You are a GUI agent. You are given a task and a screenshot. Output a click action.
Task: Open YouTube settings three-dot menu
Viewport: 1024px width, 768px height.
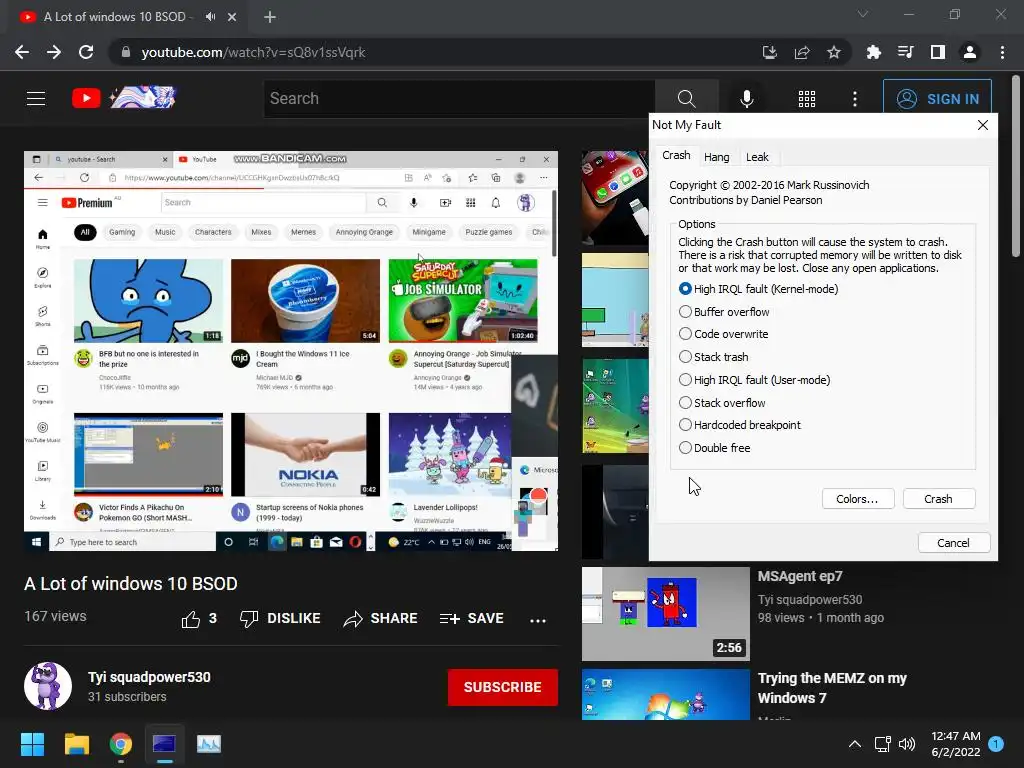pos(855,99)
